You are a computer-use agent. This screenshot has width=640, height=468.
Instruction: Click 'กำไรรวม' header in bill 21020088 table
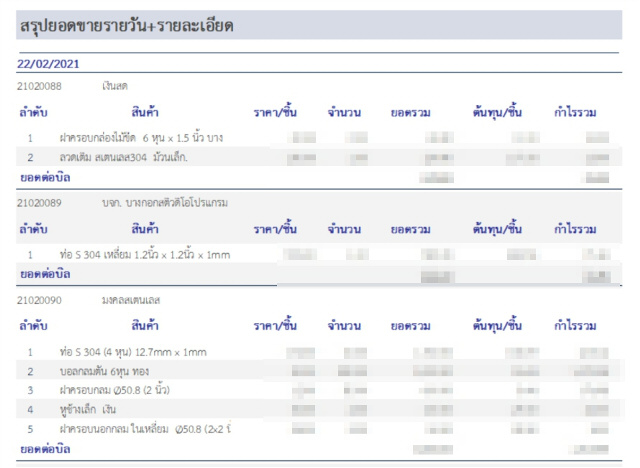(575, 113)
